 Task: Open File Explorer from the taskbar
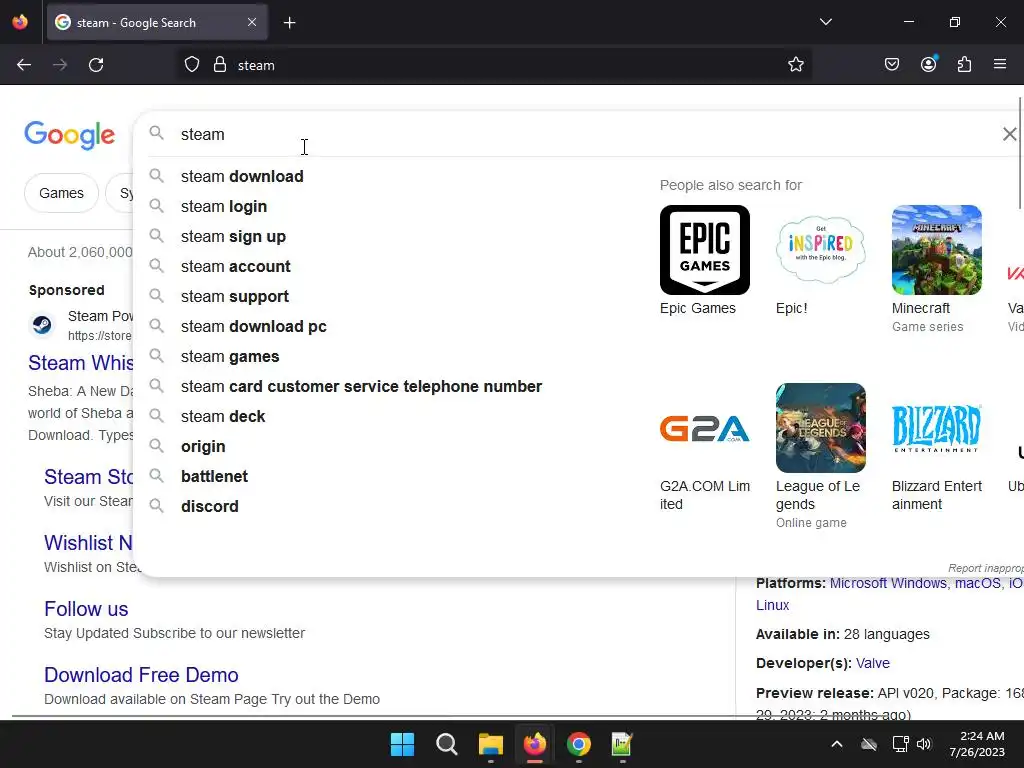[490, 744]
